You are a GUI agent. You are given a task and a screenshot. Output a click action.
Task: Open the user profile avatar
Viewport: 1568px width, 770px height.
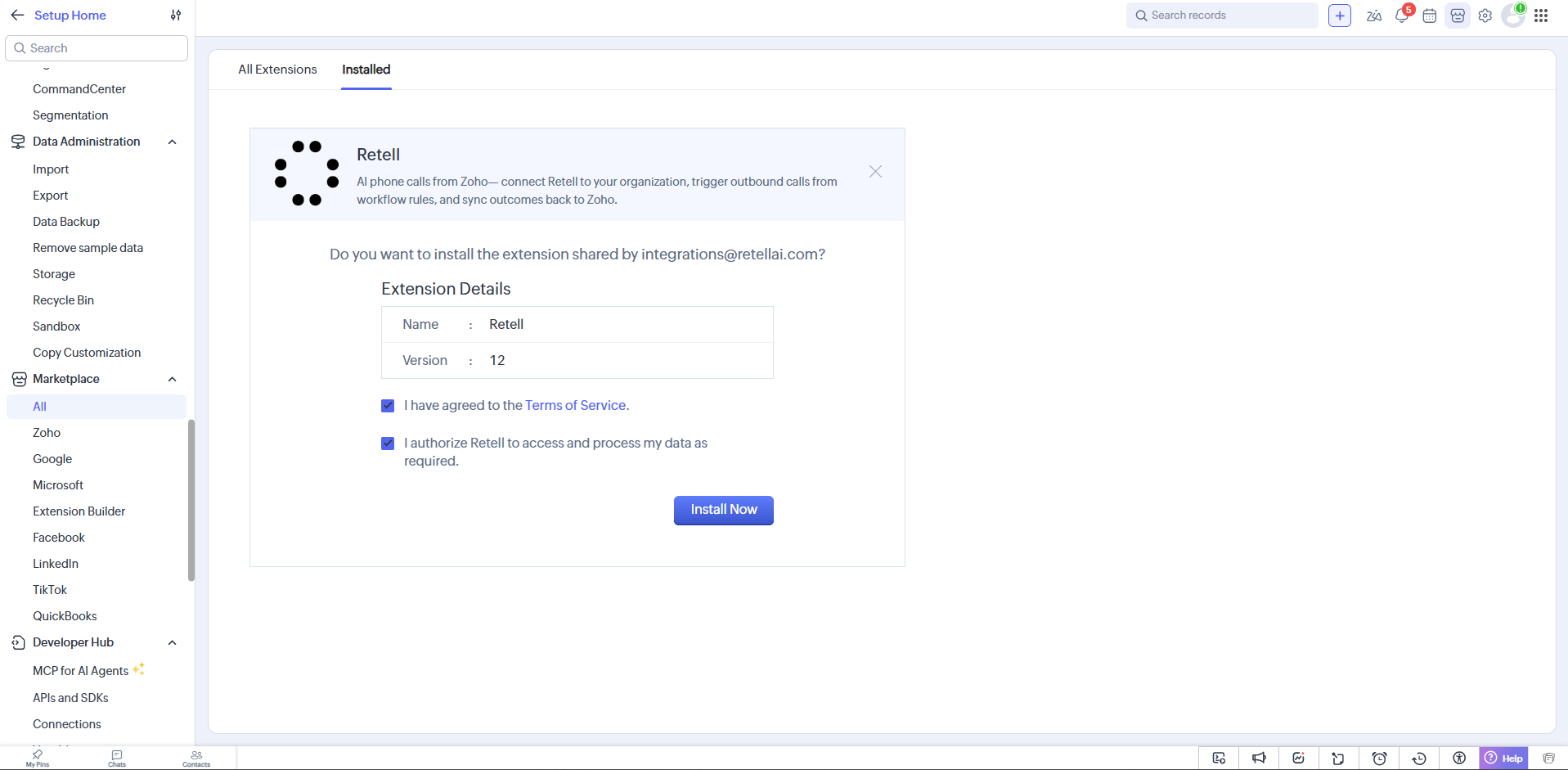1513,16
